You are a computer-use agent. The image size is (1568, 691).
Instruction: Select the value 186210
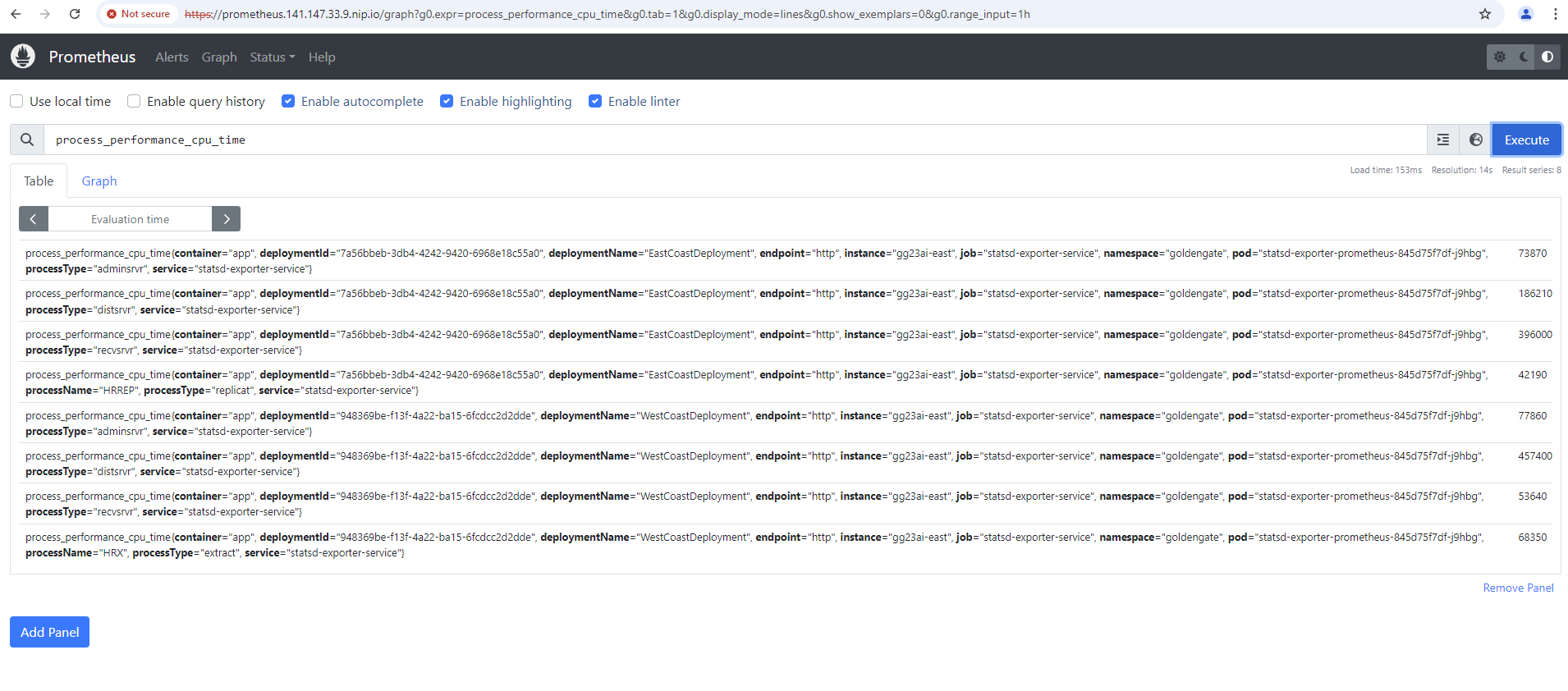[1535, 294]
